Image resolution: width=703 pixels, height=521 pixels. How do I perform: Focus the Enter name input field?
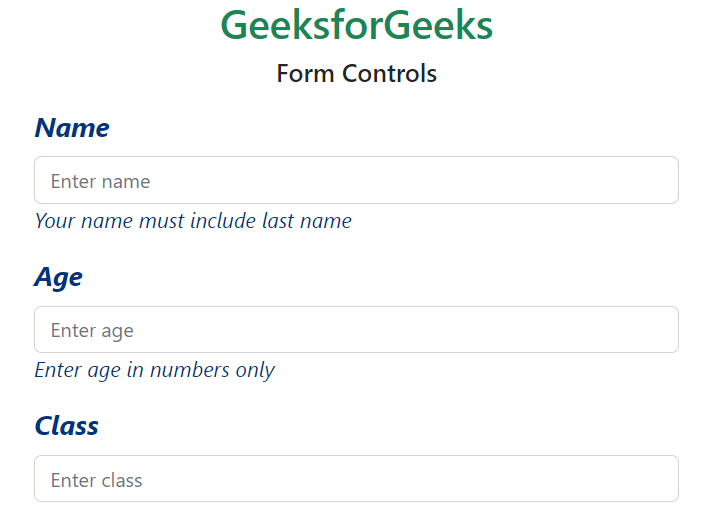[x=356, y=180]
